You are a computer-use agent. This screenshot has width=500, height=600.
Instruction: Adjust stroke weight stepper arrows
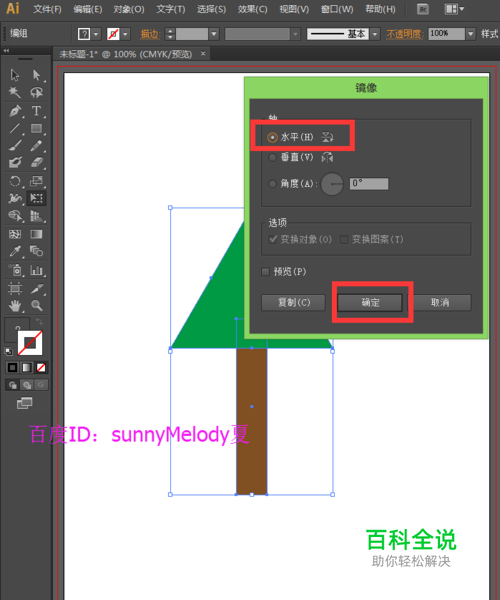click(170, 34)
